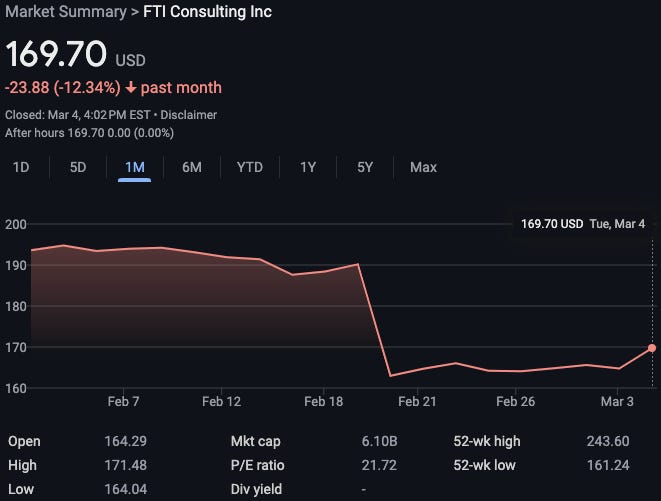661x501 pixels.
Task: Click the Feb 18 axis label
Action: tap(323, 401)
